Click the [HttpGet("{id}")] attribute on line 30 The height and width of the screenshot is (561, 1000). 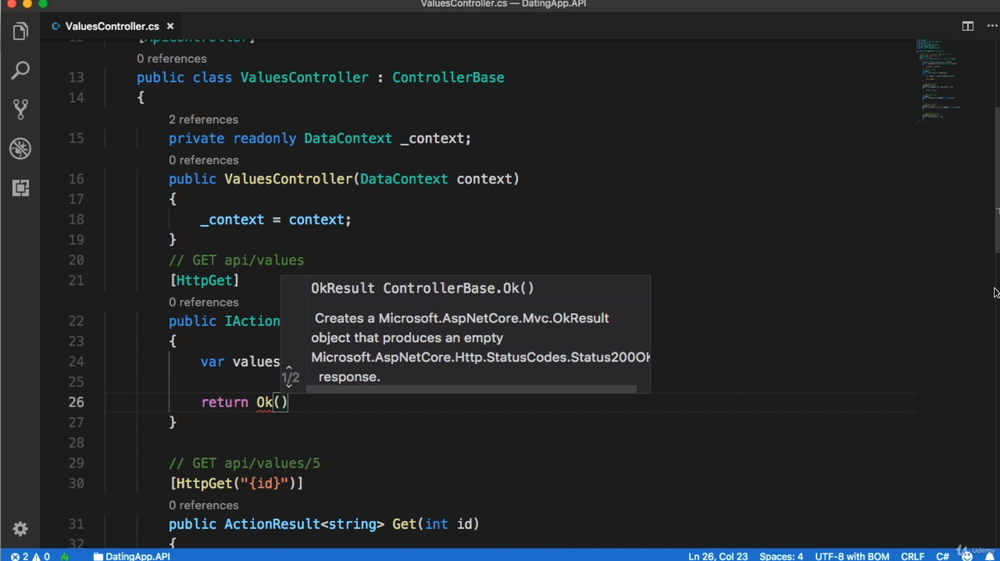tap(237, 483)
